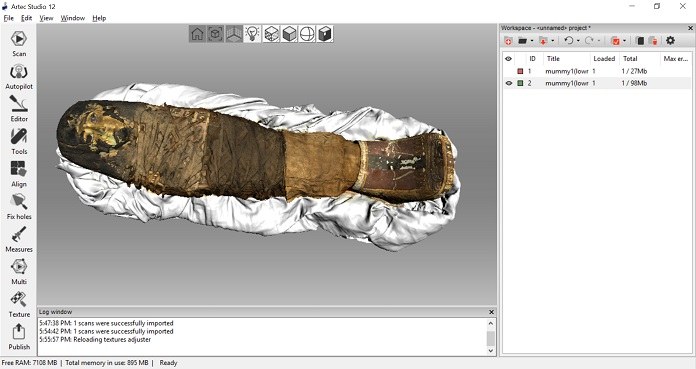Viewport: 696px width, 369px height.
Task: Open the File menu
Action: point(8,18)
